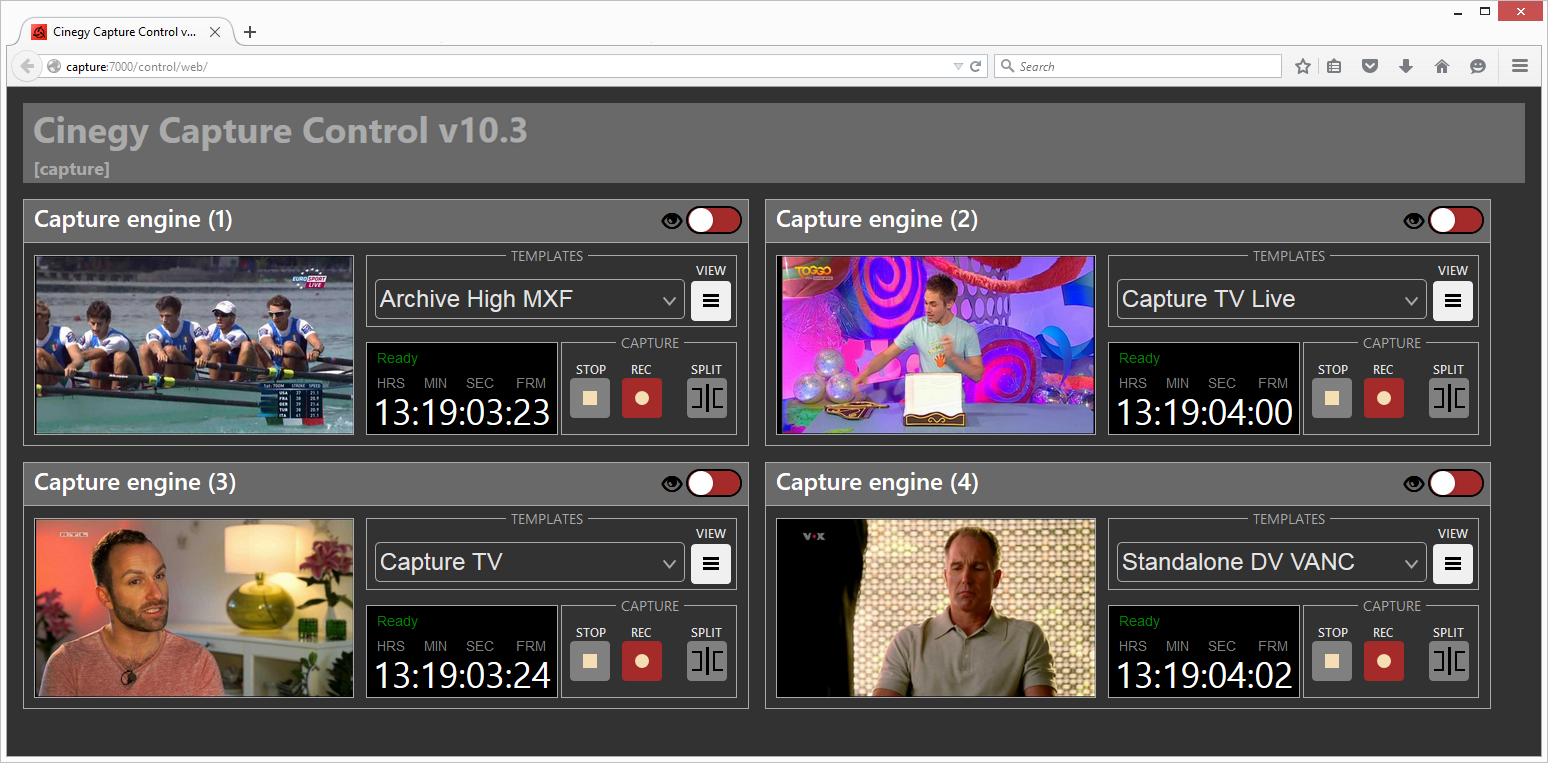Go to the browser home page
This screenshot has width=1548, height=763.
tap(1442, 66)
